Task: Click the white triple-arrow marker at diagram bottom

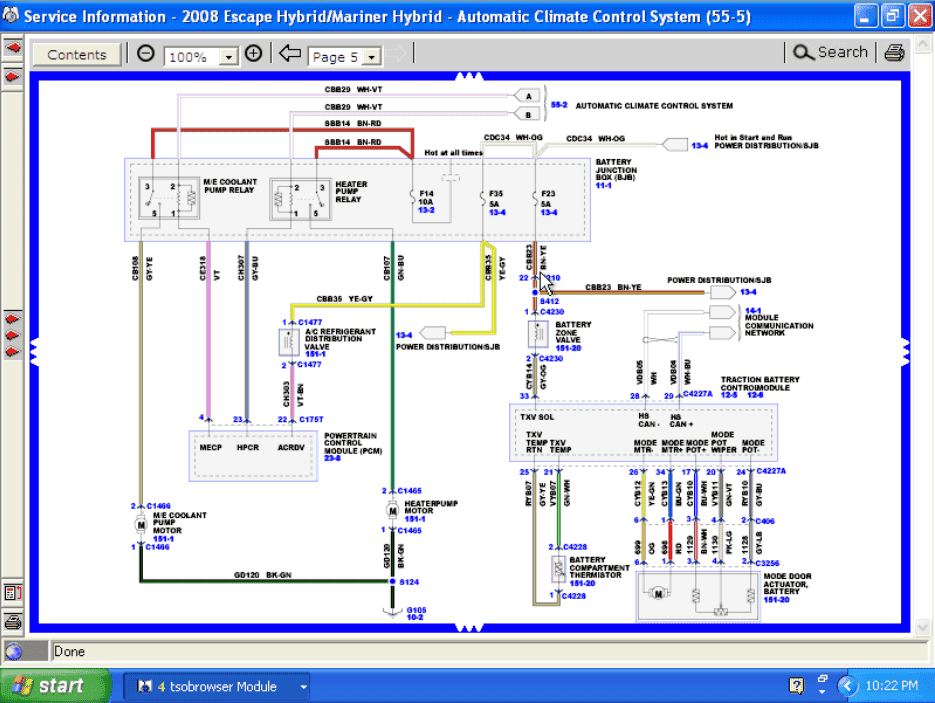Action: click(468, 628)
